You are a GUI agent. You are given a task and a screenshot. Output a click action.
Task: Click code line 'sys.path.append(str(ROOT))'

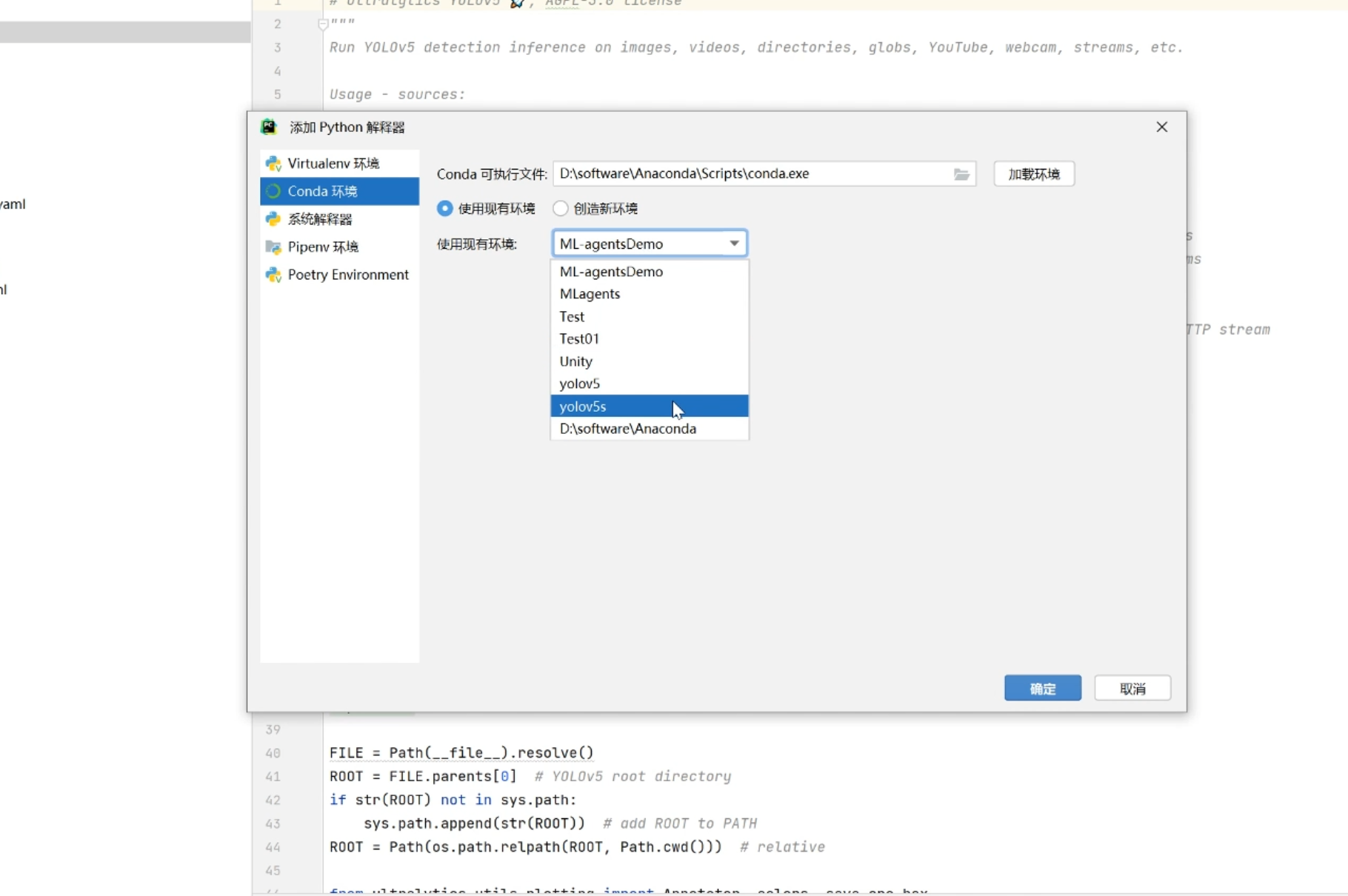click(474, 823)
